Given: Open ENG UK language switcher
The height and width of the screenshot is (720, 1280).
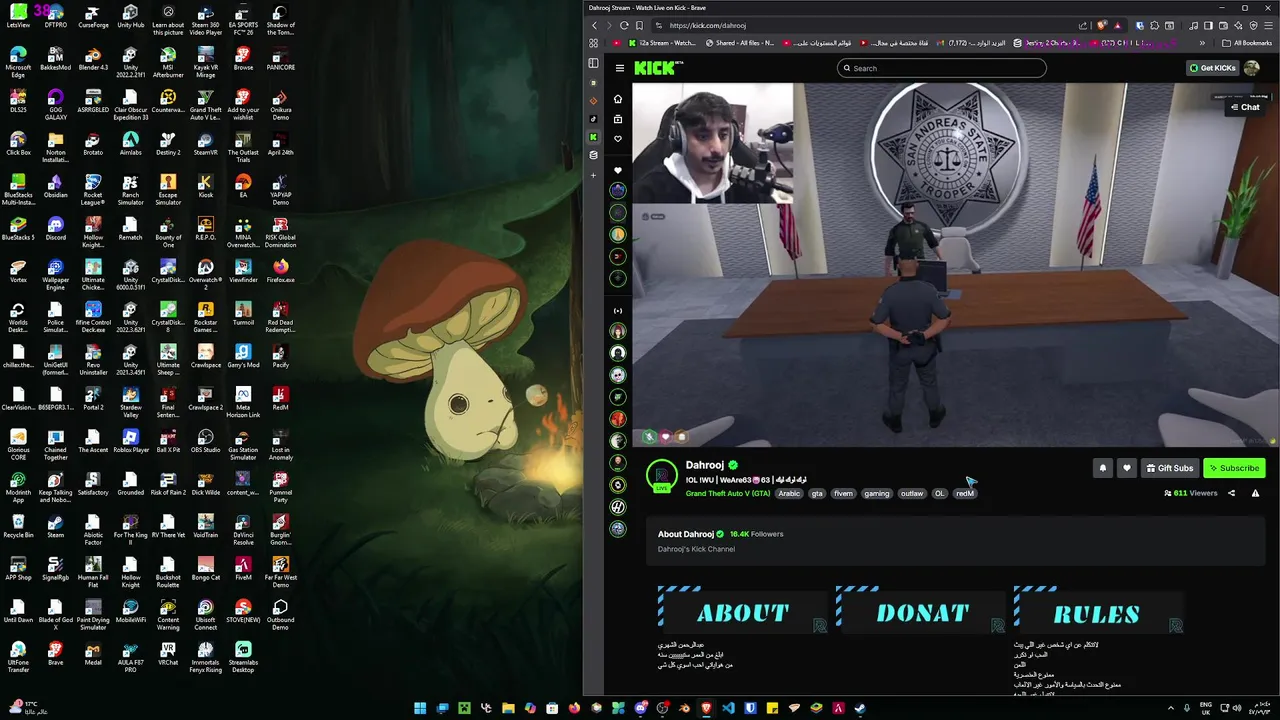Looking at the screenshot, I should click(1206, 708).
